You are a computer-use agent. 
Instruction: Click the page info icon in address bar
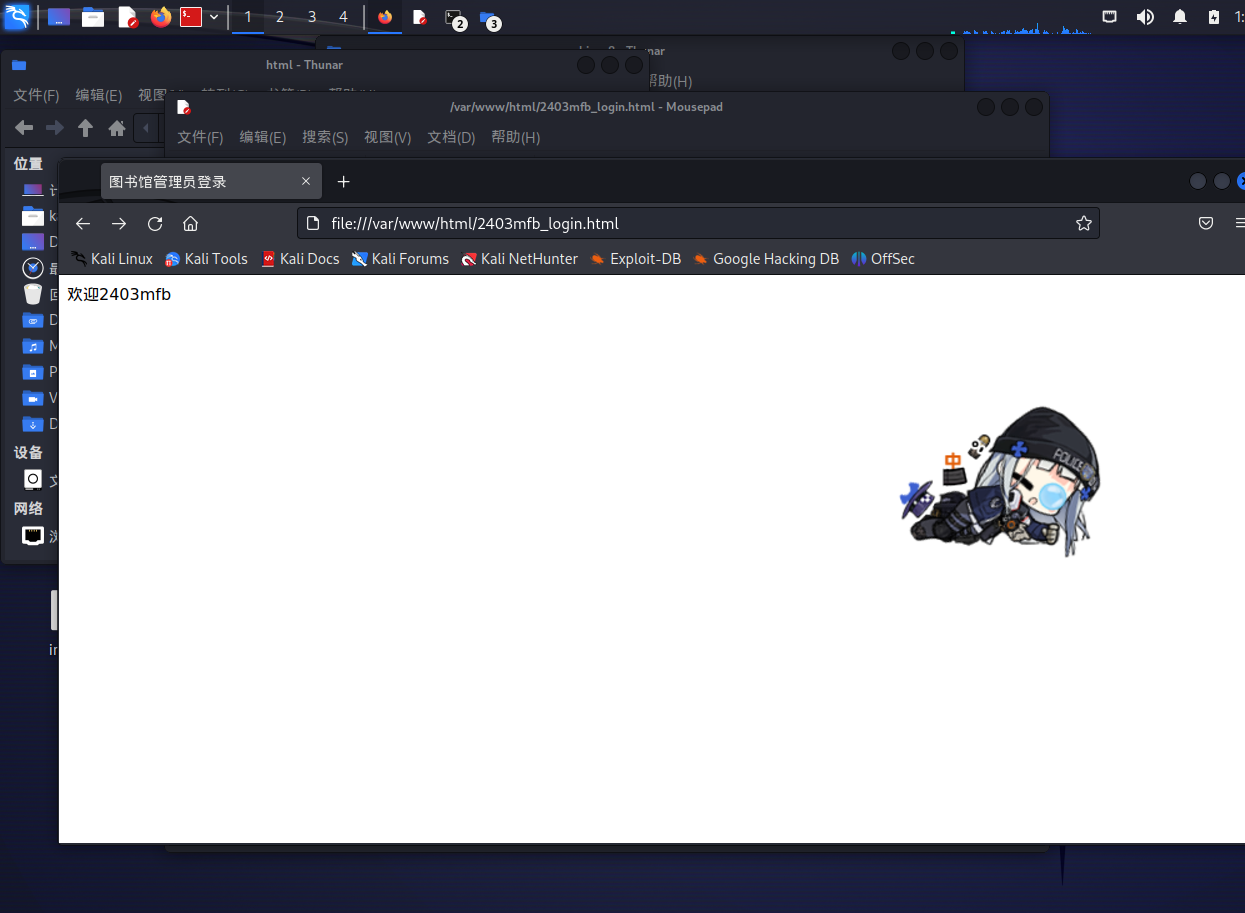pyautogui.click(x=313, y=223)
